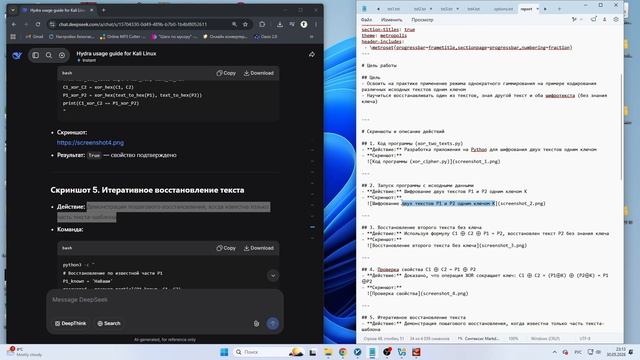
Task: Open the Просмотр menu in Notepad
Action: [x=422, y=20]
